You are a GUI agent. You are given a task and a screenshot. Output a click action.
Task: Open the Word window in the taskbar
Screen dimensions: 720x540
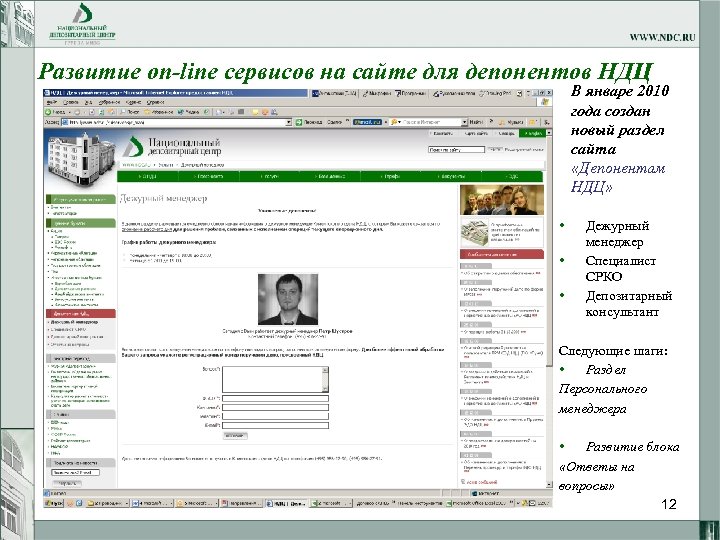coord(153,503)
